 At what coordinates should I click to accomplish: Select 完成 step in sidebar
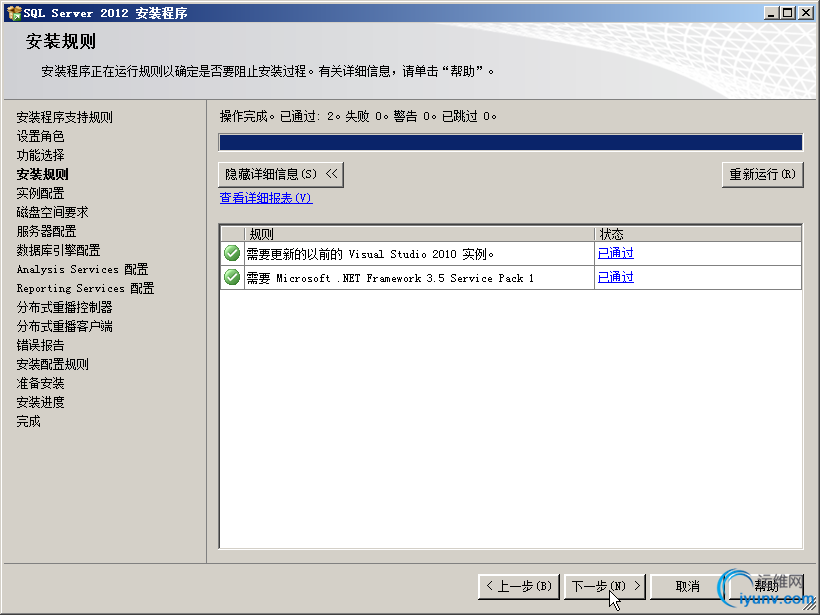point(28,422)
